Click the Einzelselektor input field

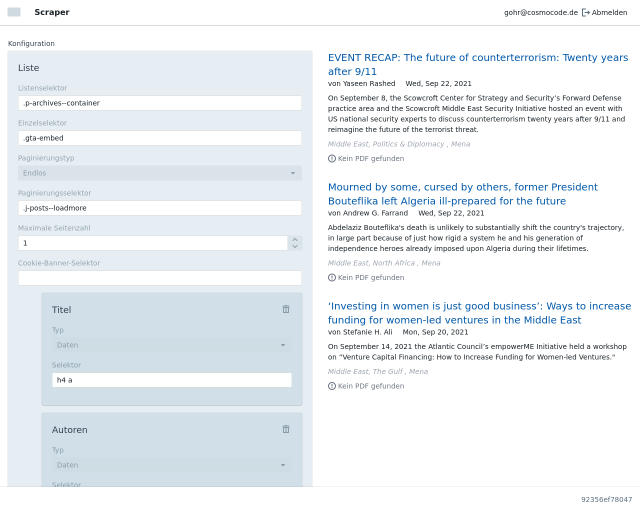point(160,138)
